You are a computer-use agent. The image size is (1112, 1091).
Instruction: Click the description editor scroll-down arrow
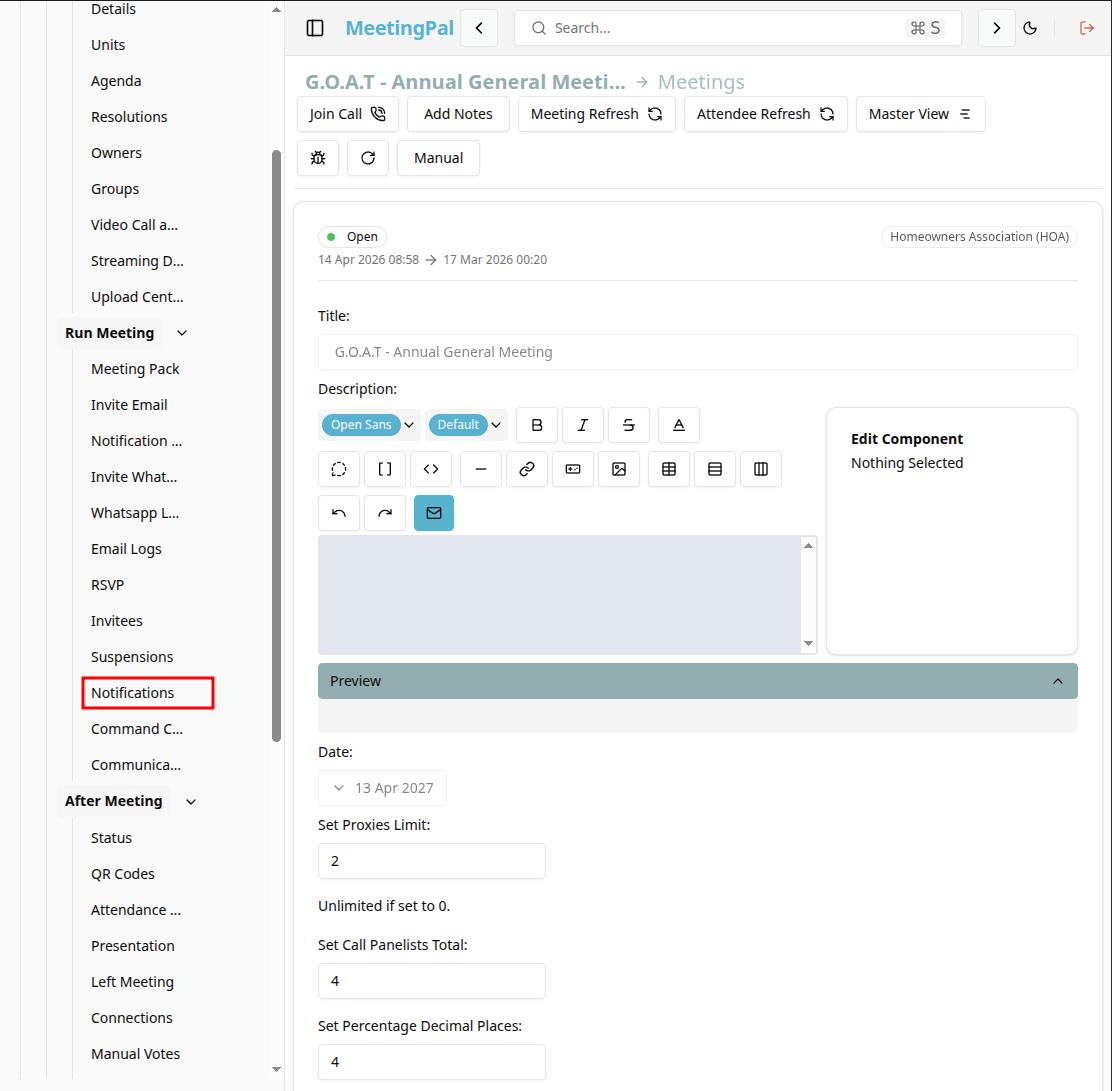[x=808, y=643]
